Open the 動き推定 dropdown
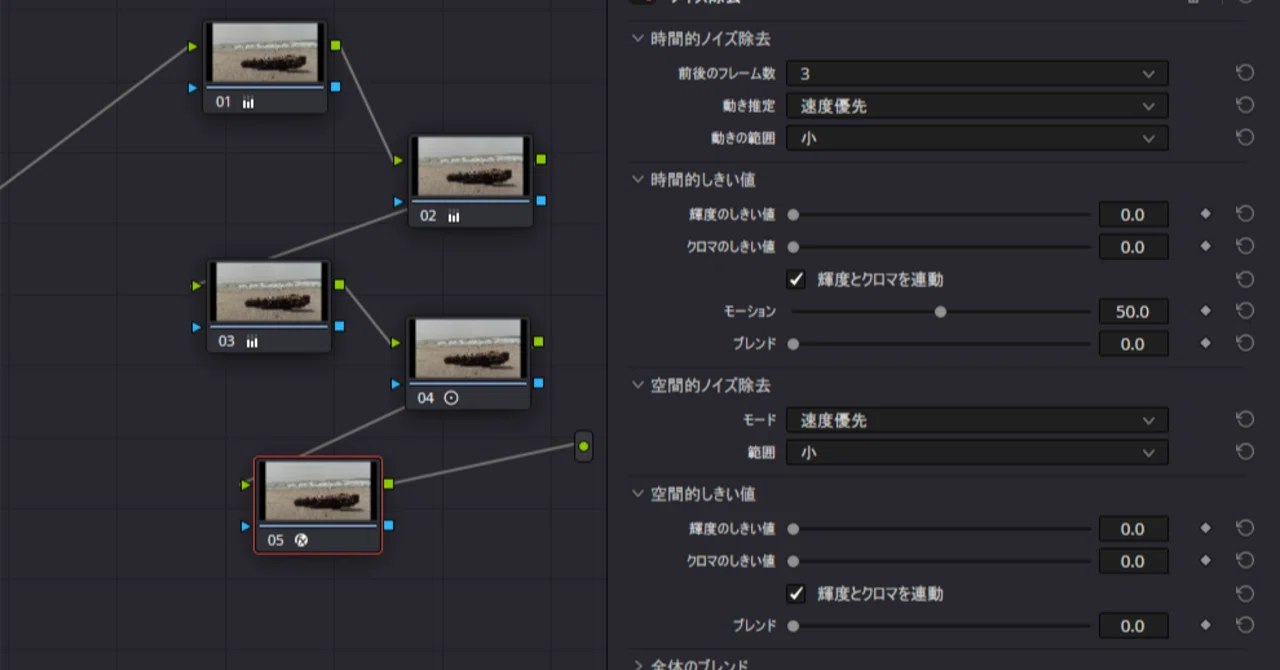The height and width of the screenshot is (670, 1280). click(977, 105)
